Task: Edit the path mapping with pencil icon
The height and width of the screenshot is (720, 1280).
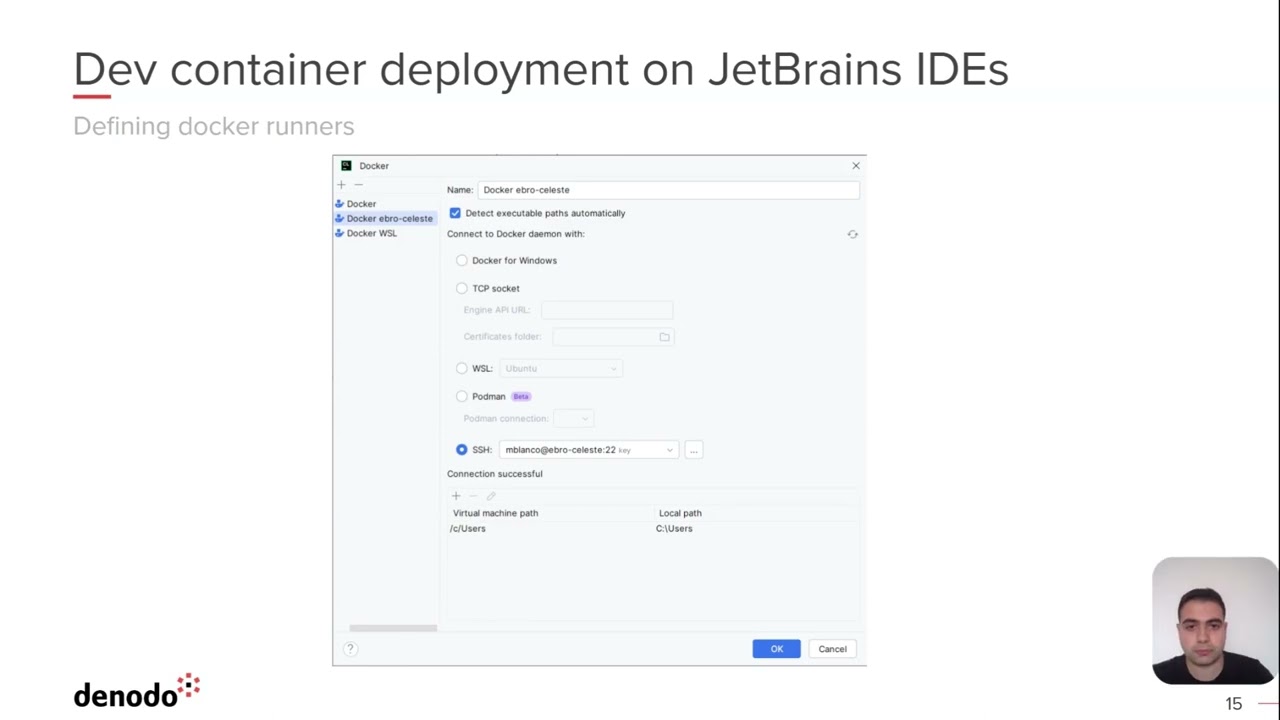Action: tap(491, 496)
